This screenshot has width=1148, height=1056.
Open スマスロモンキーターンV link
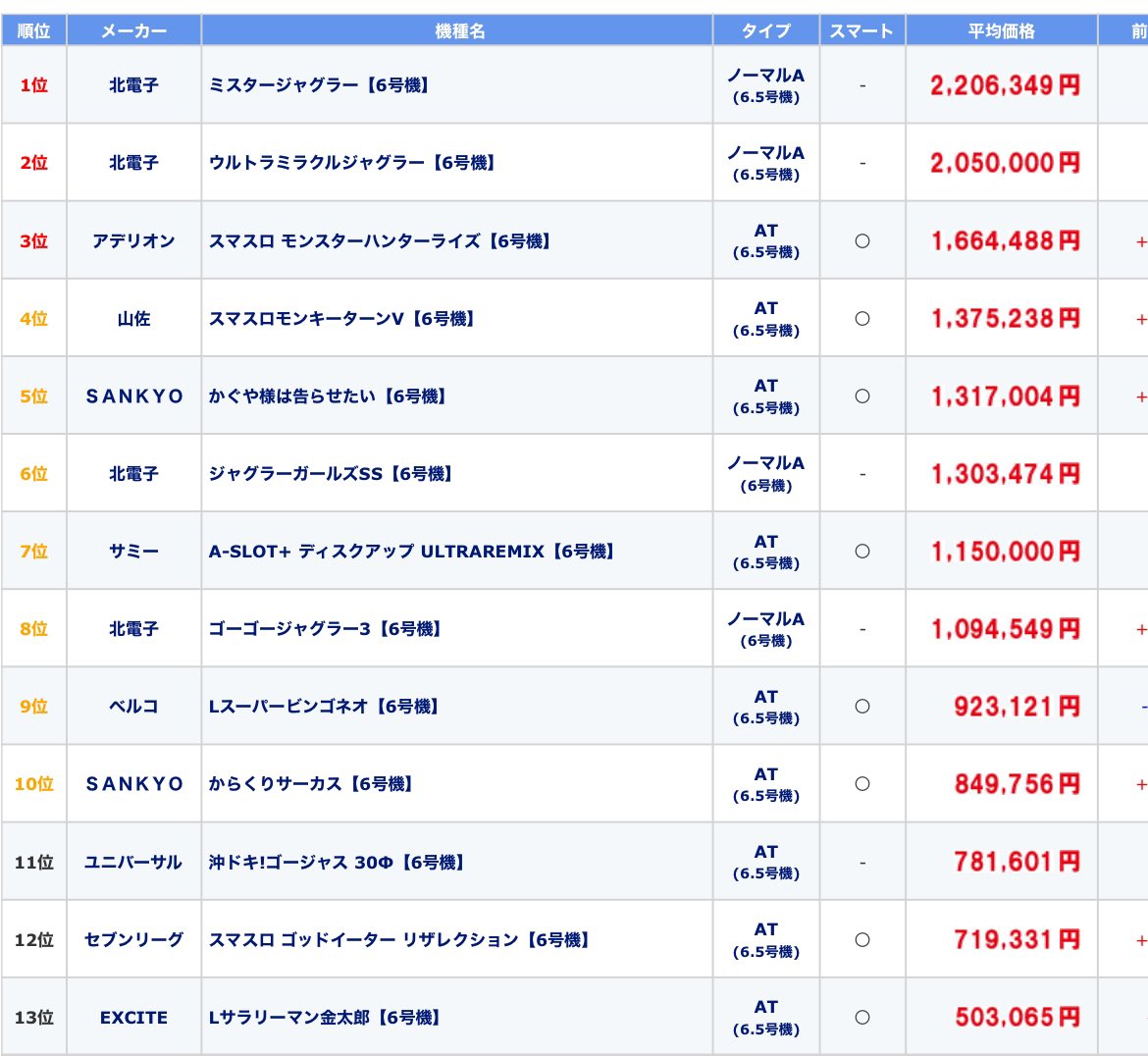click(x=341, y=319)
